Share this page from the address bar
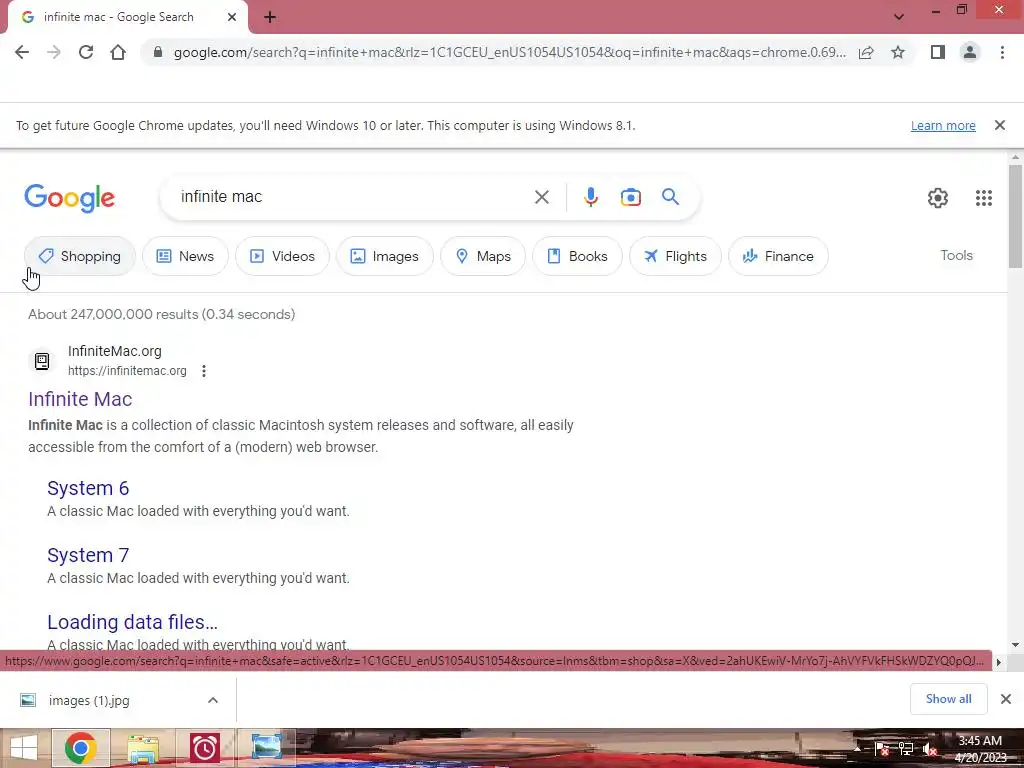 coord(866,52)
